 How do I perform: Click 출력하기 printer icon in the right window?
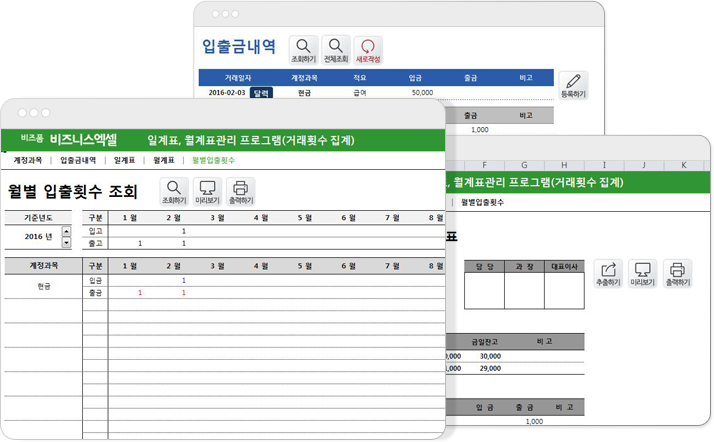[676, 273]
